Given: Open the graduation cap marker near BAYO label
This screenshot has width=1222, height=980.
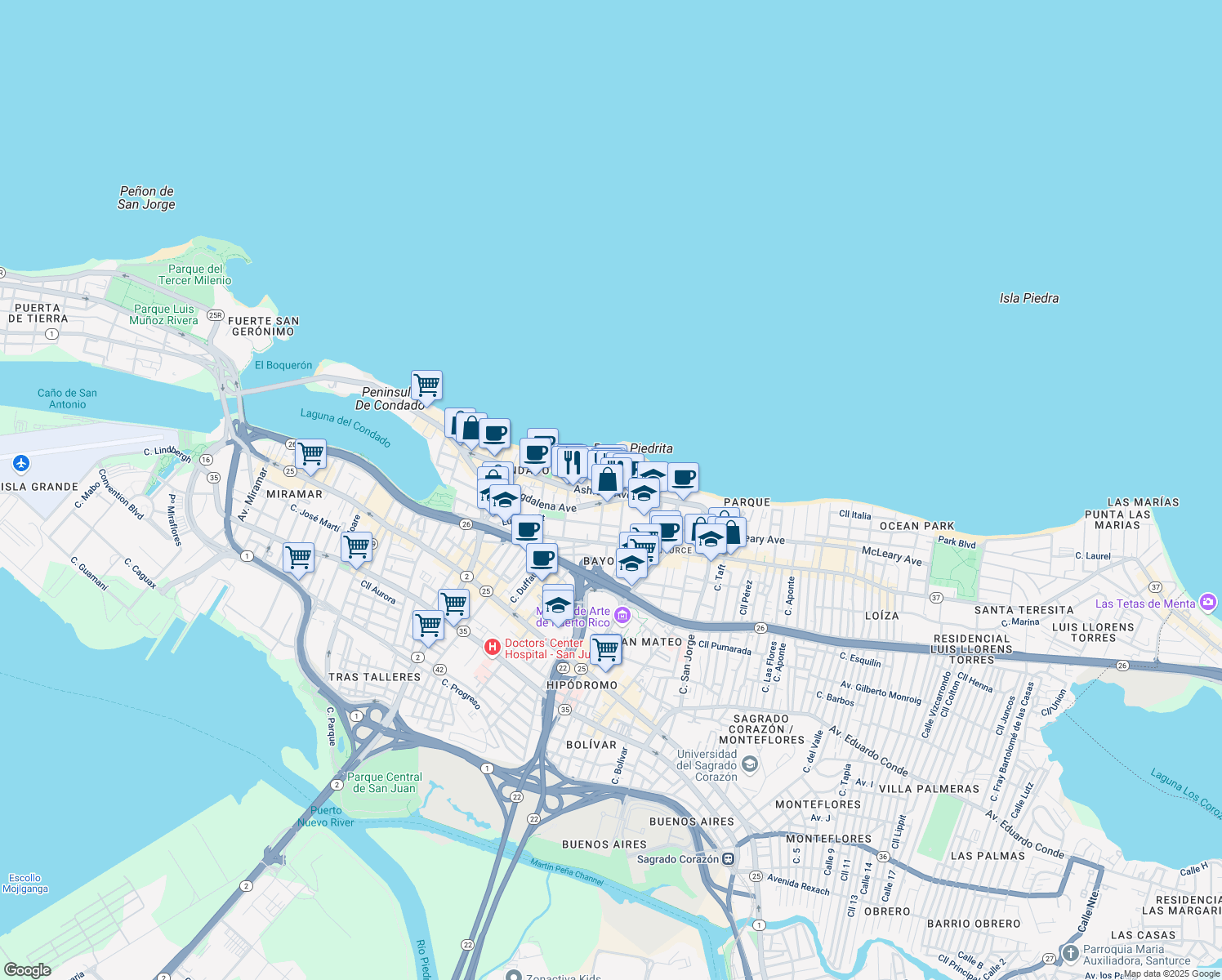Looking at the screenshot, I should tap(632, 563).
